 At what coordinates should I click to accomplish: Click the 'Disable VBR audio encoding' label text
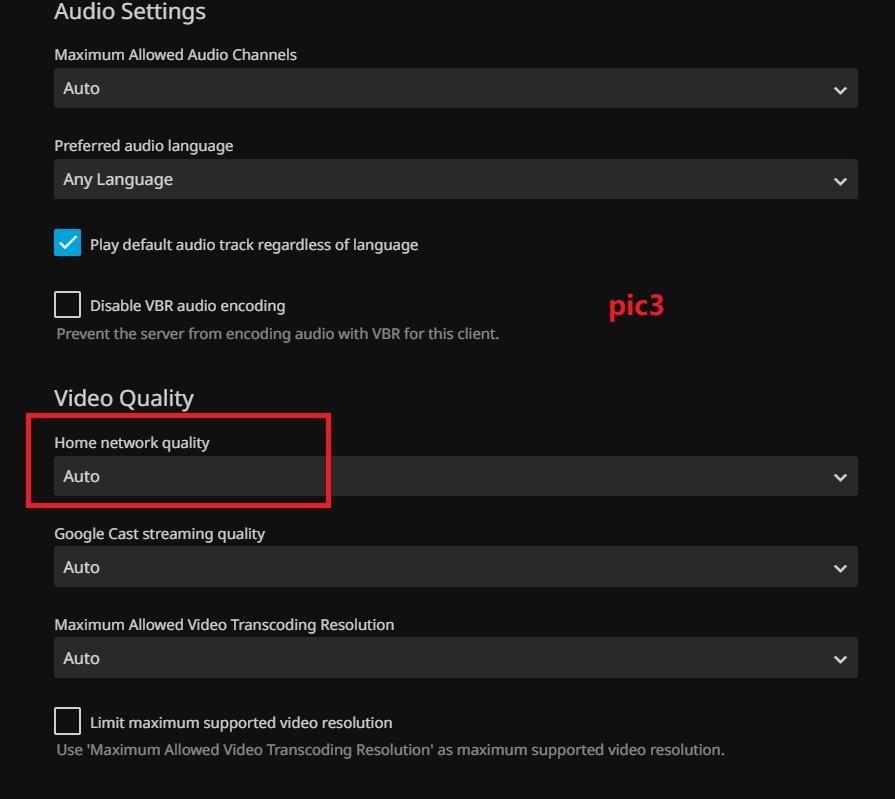click(187, 306)
